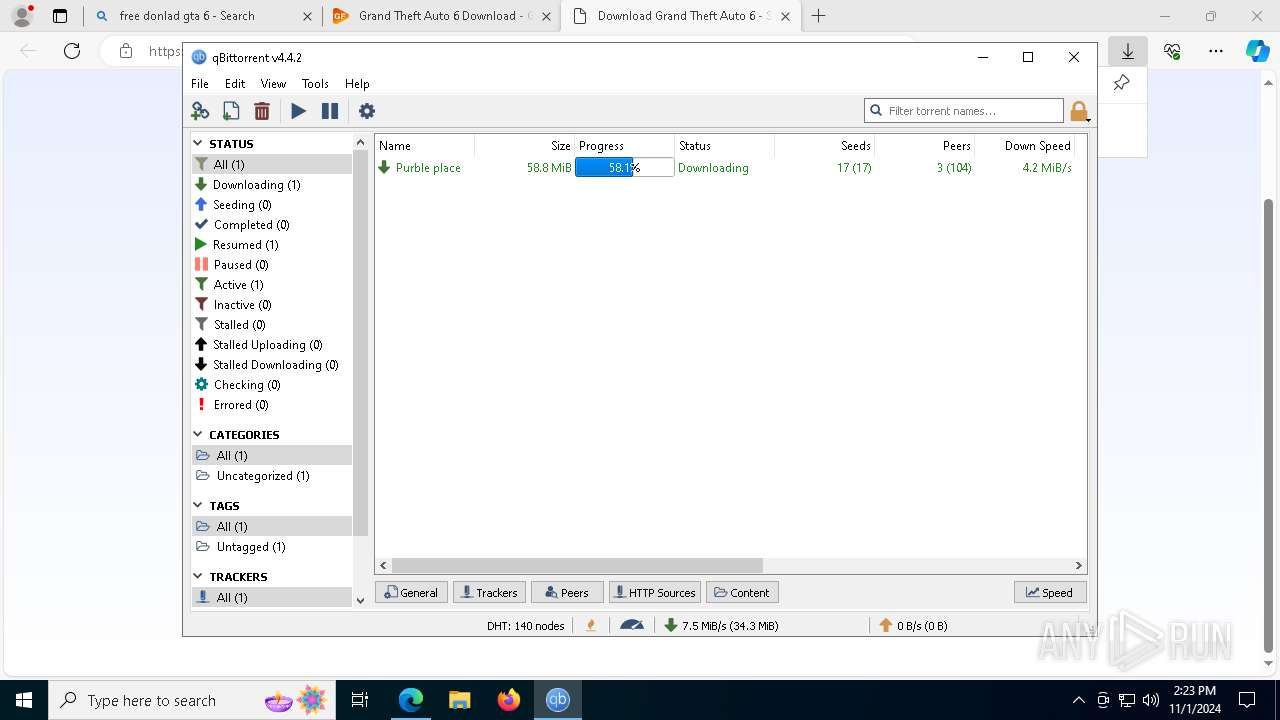
Task: Open the Edit menu
Action: click(235, 84)
